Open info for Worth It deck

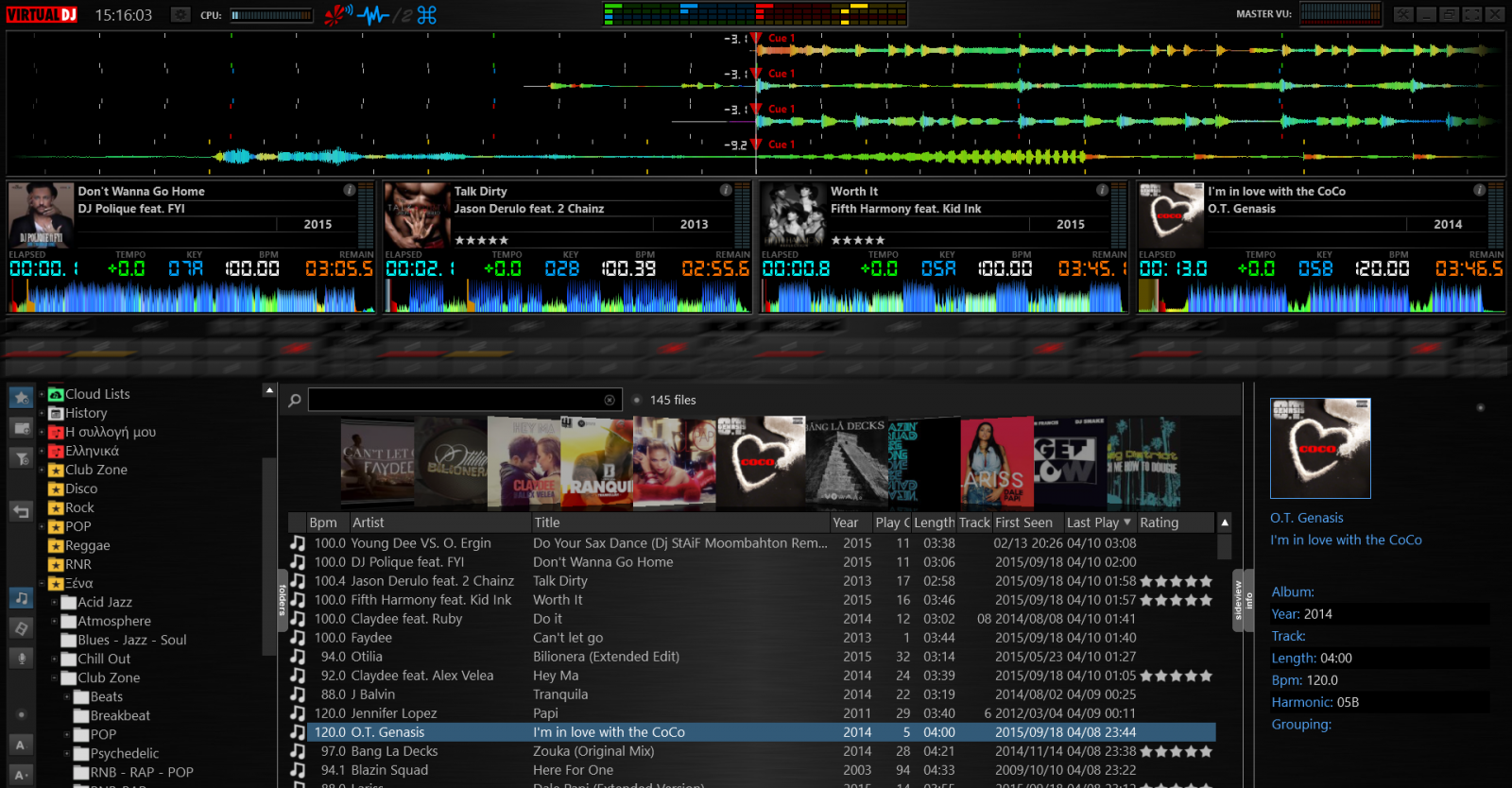(x=1102, y=190)
